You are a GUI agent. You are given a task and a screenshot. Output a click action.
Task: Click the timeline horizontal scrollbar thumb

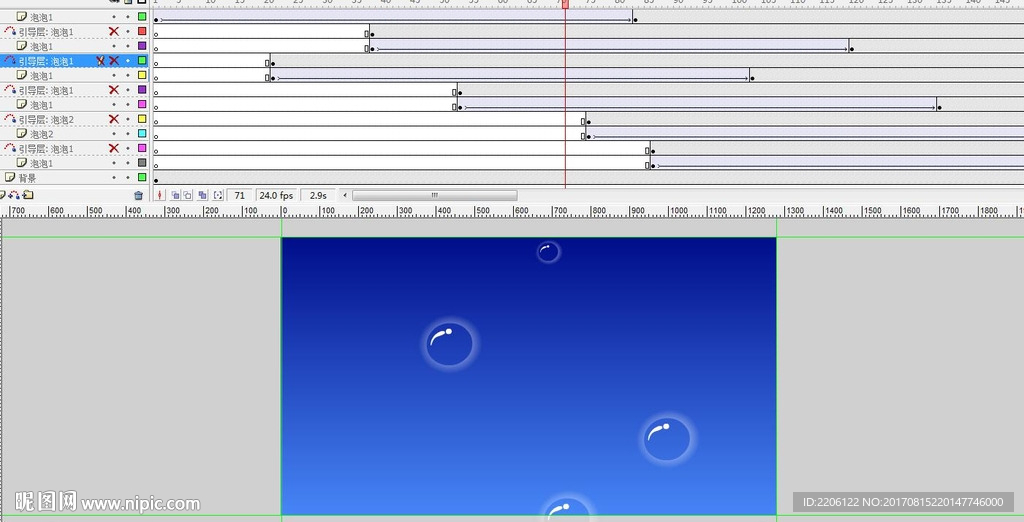435,195
